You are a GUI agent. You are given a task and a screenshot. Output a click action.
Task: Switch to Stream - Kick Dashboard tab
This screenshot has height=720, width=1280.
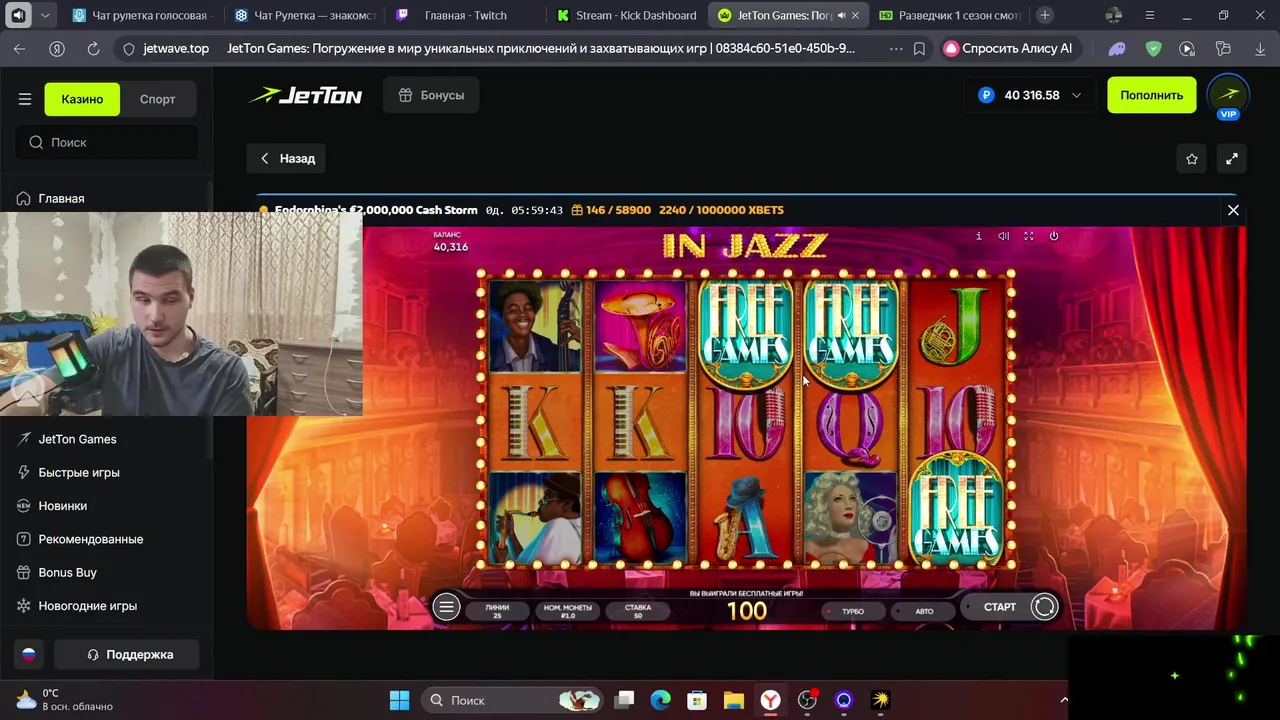627,15
